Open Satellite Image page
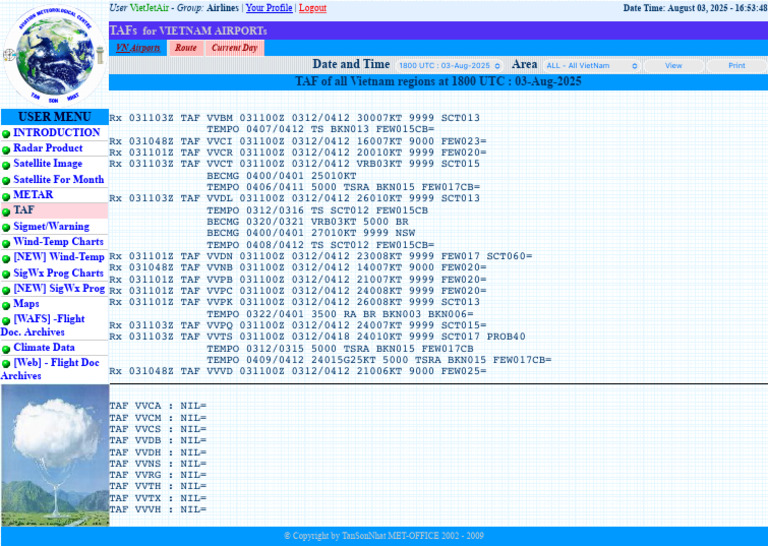Image resolution: width=768 pixels, height=546 pixels. (48, 164)
